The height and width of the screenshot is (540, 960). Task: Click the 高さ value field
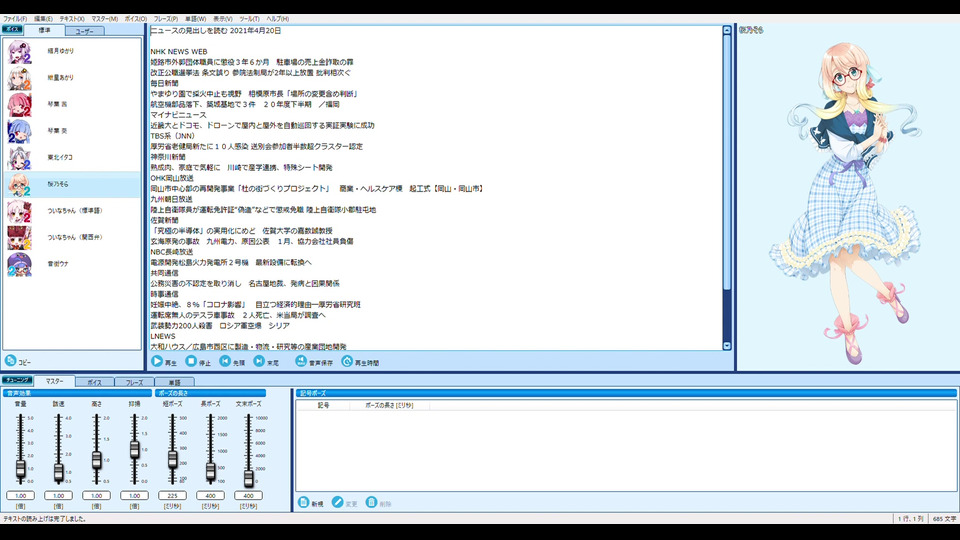pos(96,495)
